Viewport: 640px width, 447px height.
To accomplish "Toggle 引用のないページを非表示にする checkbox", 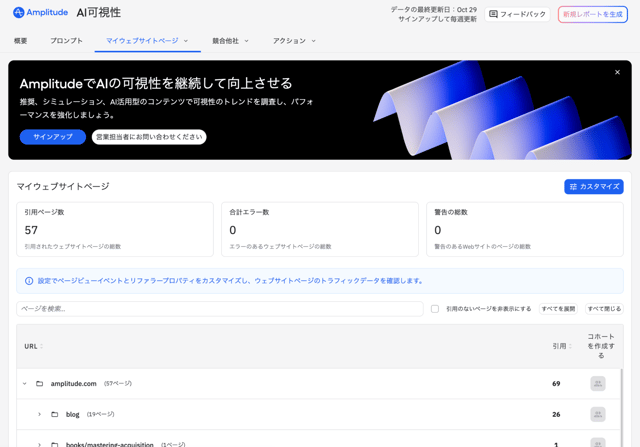I will point(435,309).
